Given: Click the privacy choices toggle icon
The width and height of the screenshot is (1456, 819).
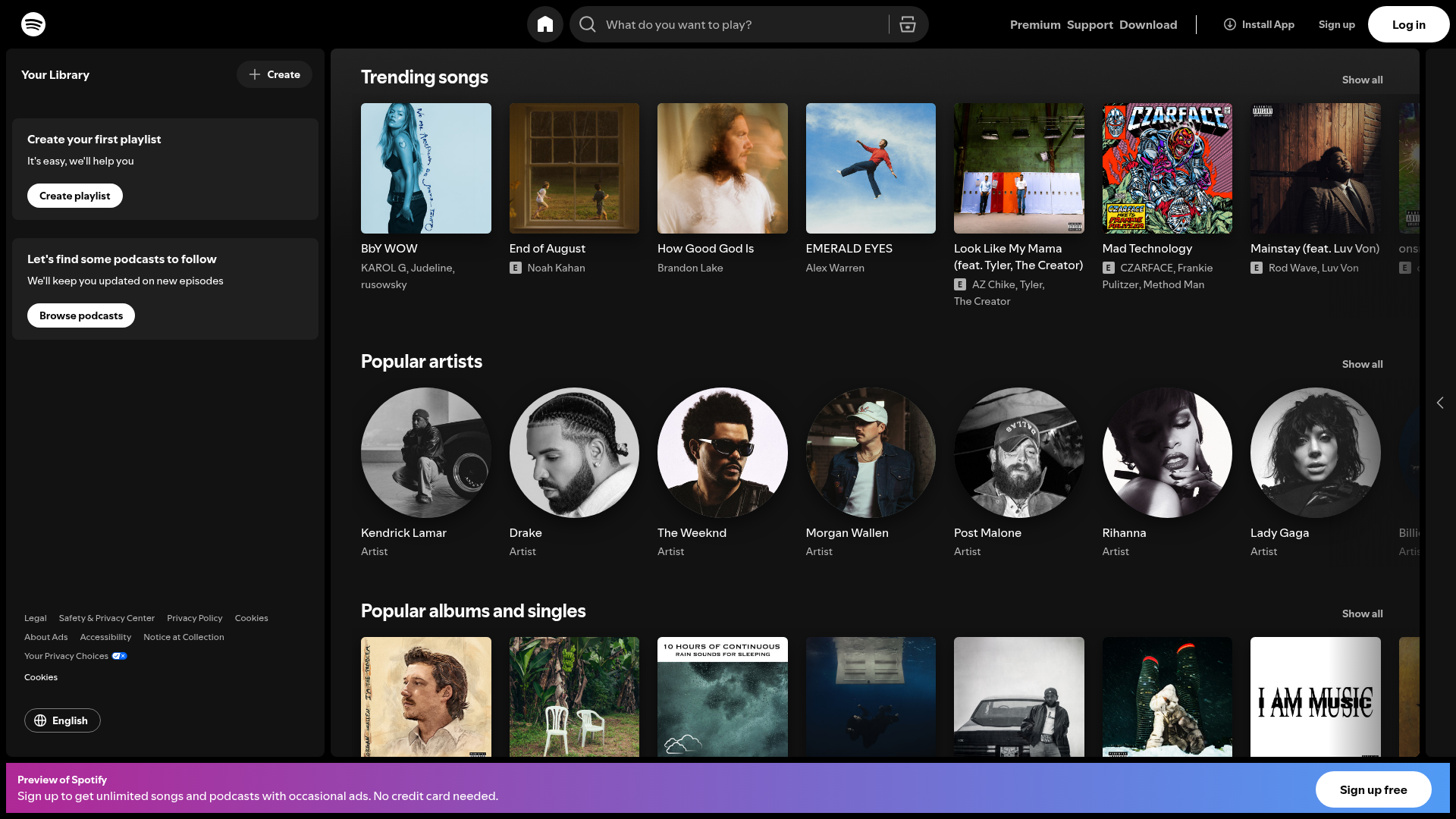Looking at the screenshot, I should click(x=120, y=656).
